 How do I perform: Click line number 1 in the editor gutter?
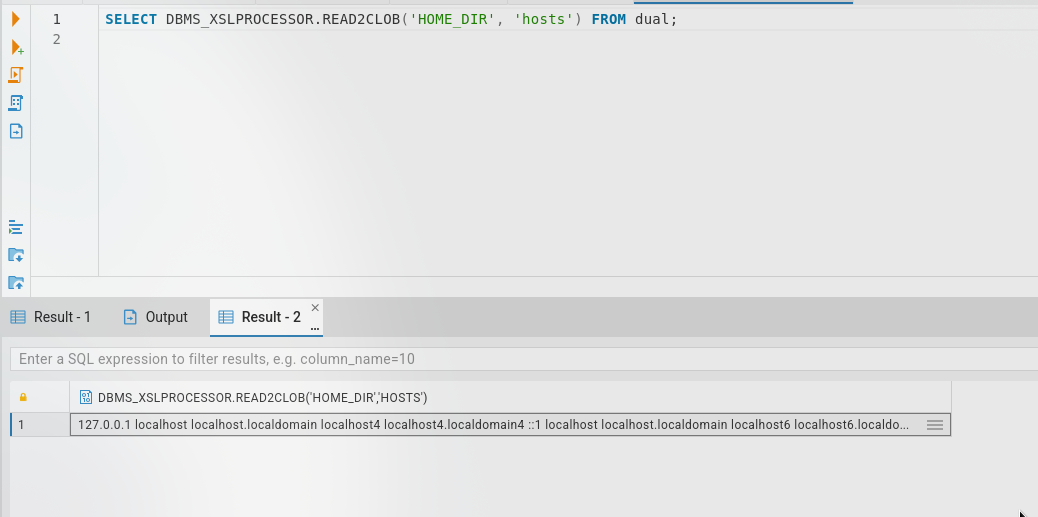(57, 20)
